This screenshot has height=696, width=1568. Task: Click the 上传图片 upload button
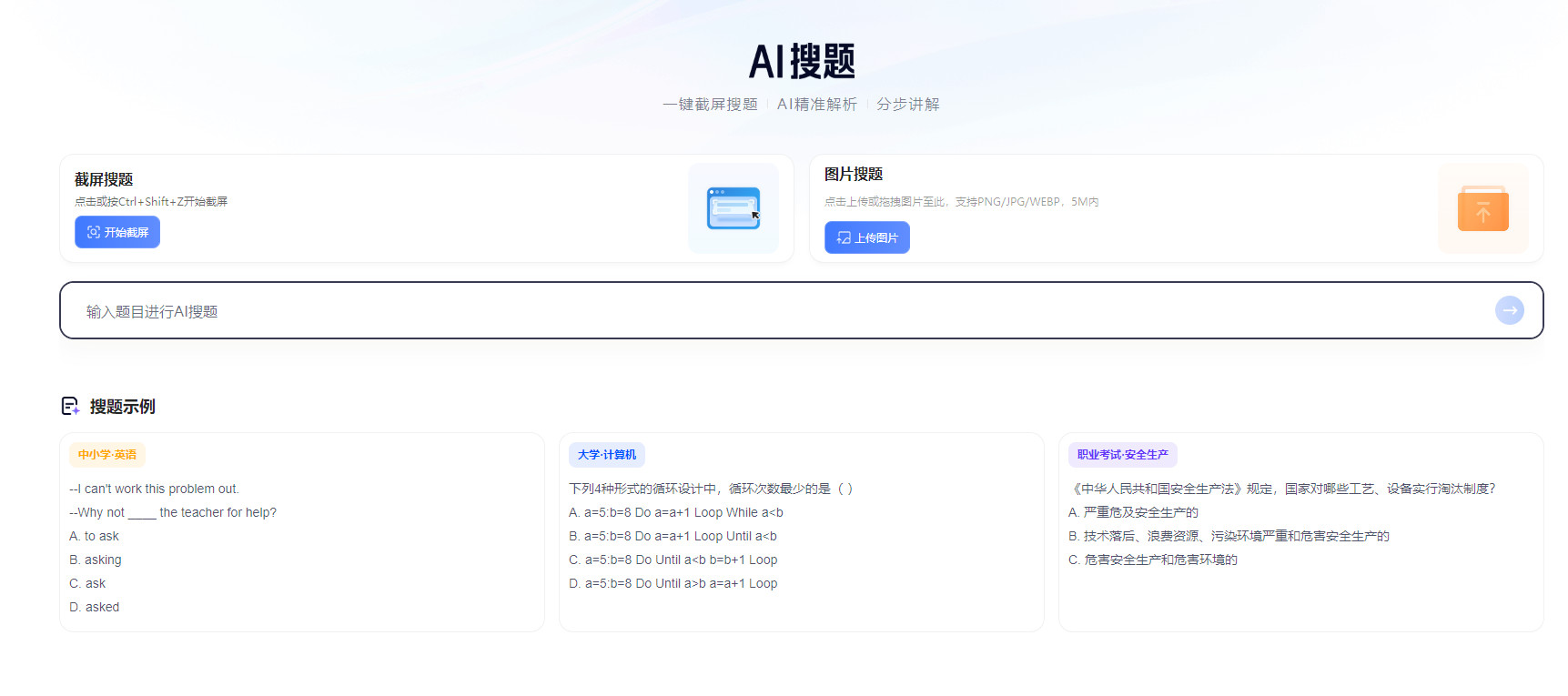tap(866, 237)
